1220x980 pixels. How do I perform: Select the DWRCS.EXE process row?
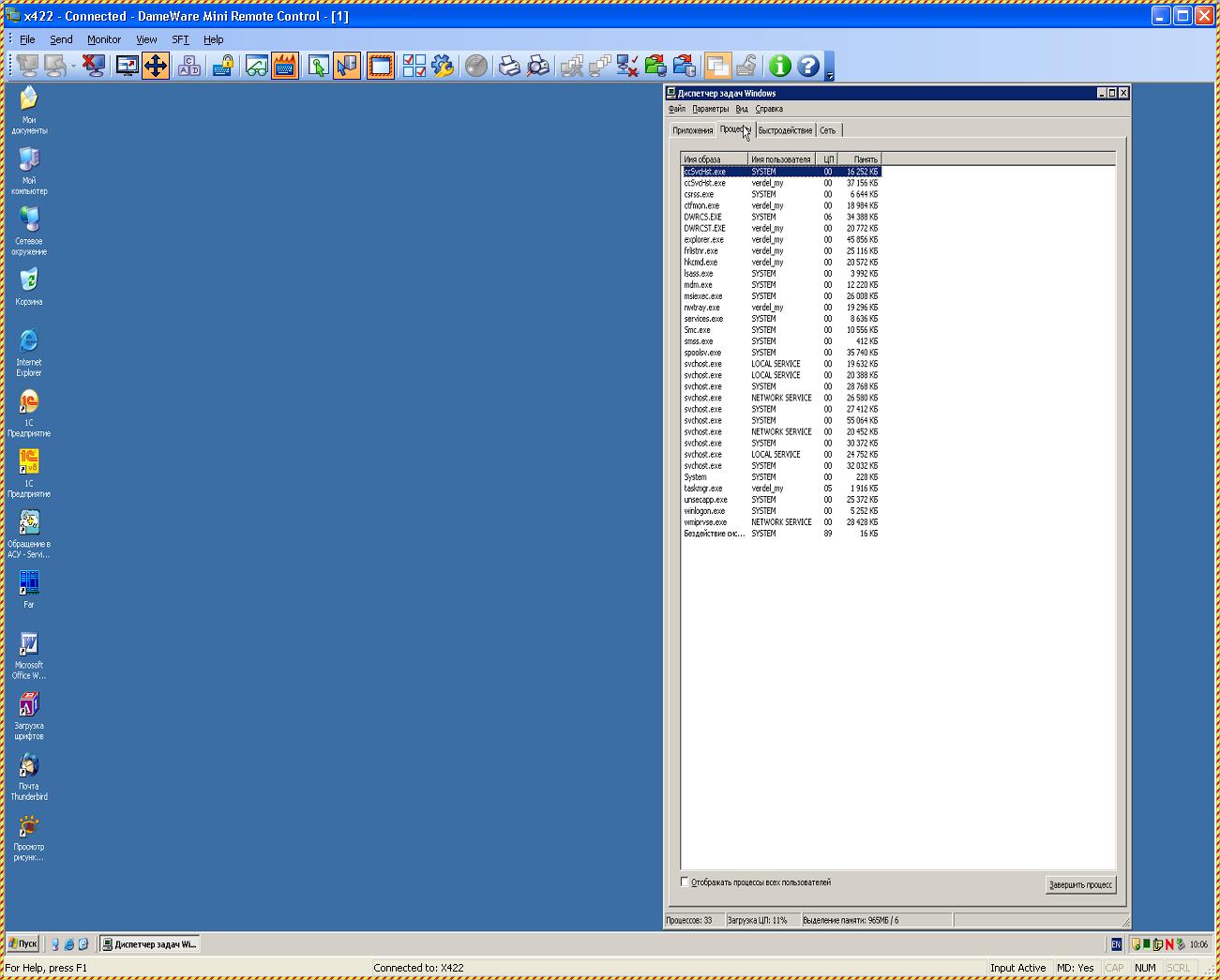(x=781, y=218)
